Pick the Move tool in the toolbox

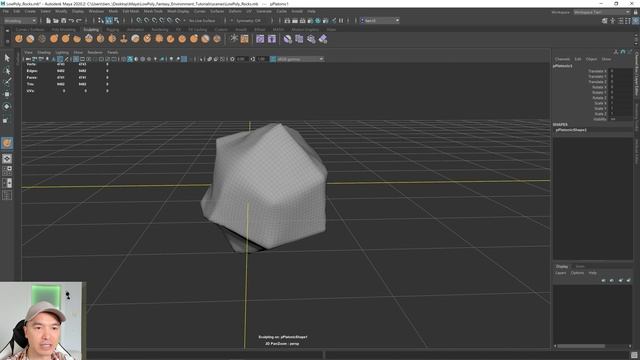[7, 94]
